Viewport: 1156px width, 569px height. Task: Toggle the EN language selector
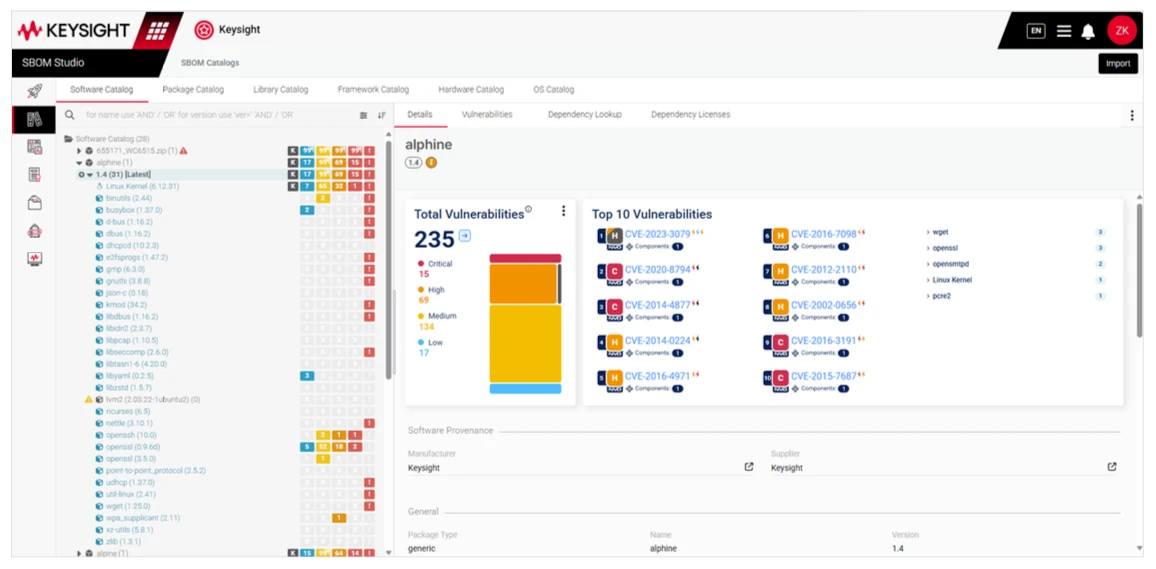point(1036,31)
